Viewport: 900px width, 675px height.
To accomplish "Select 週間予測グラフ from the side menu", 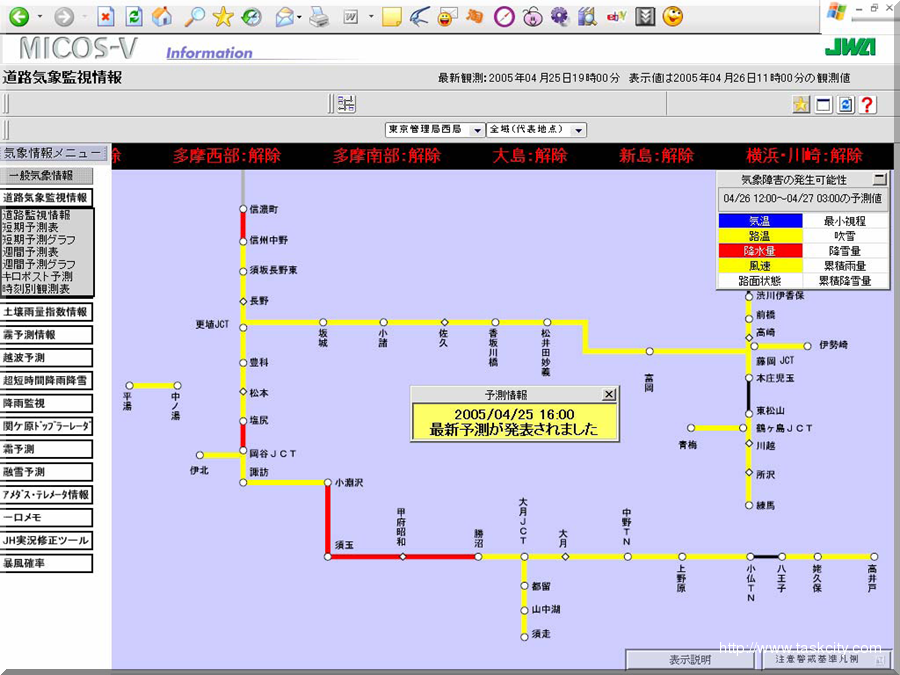I will point(39,264).
